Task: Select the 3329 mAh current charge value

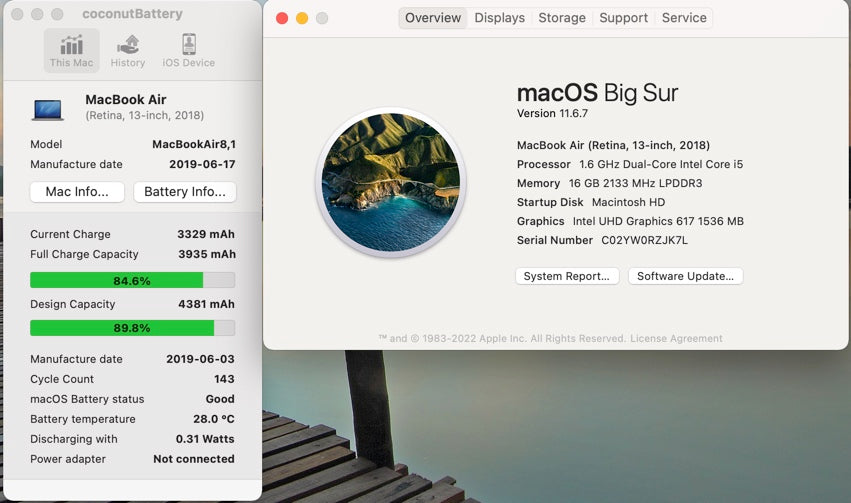Action: pos(206,234)
